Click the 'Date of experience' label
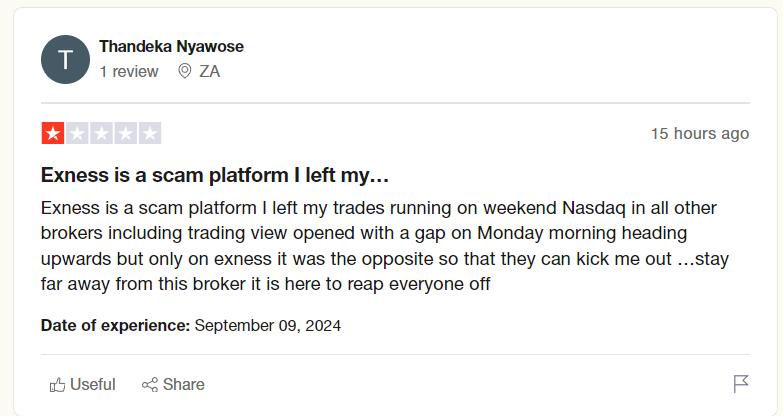The width and height of the screenshot is (783, 416). tap(115, 326)
